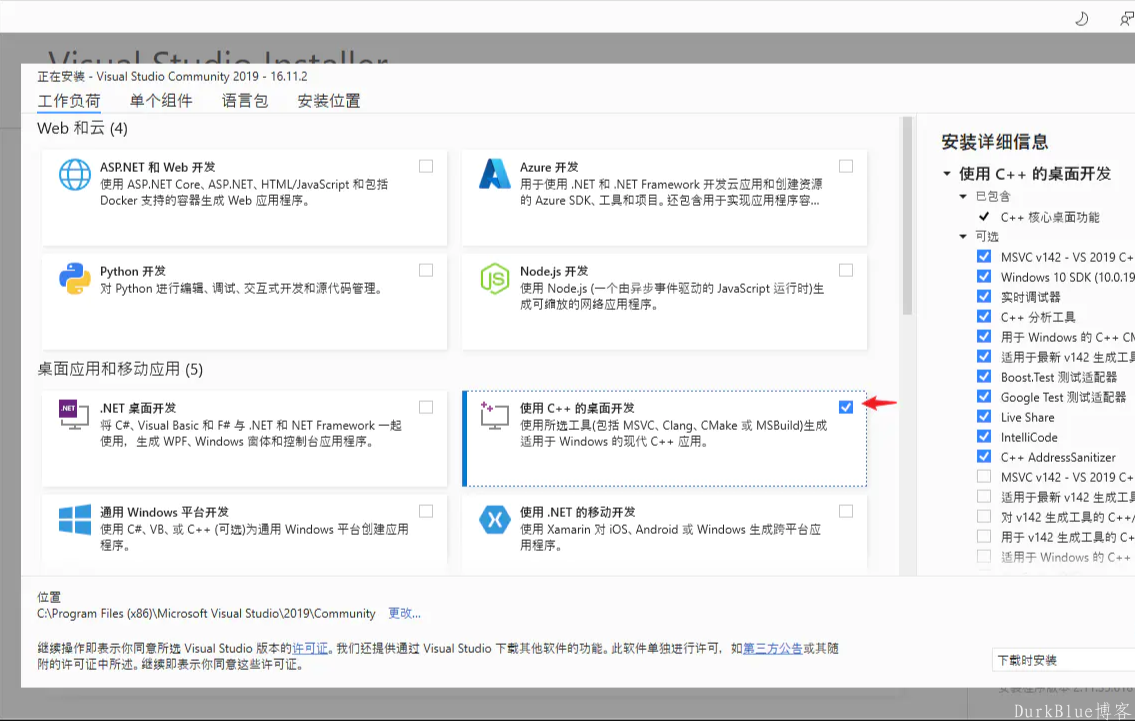
Task: Switch to the 工作负荷 tab
Action: [69, 101]
